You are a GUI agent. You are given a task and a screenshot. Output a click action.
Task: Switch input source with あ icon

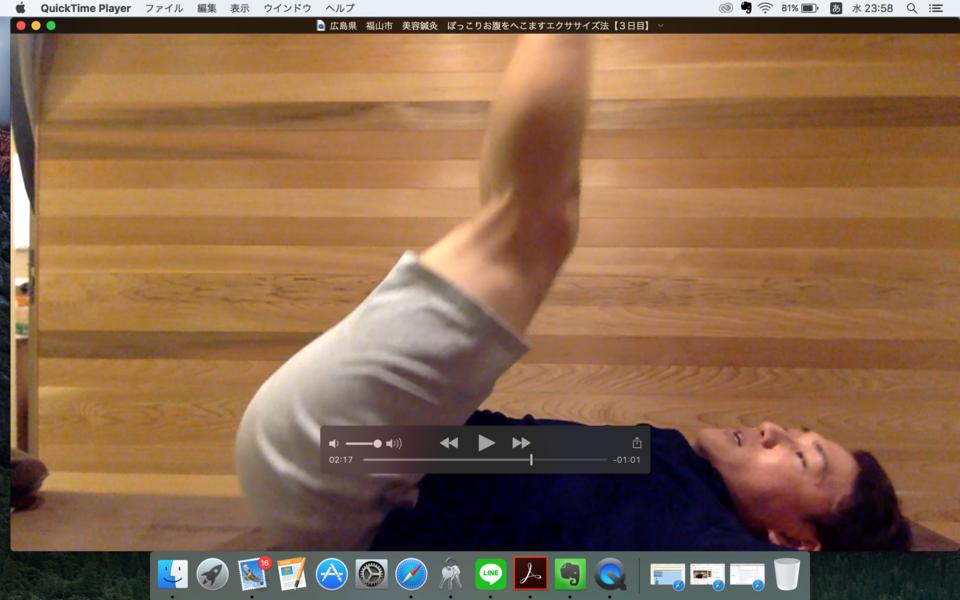(x=836, y=8)
